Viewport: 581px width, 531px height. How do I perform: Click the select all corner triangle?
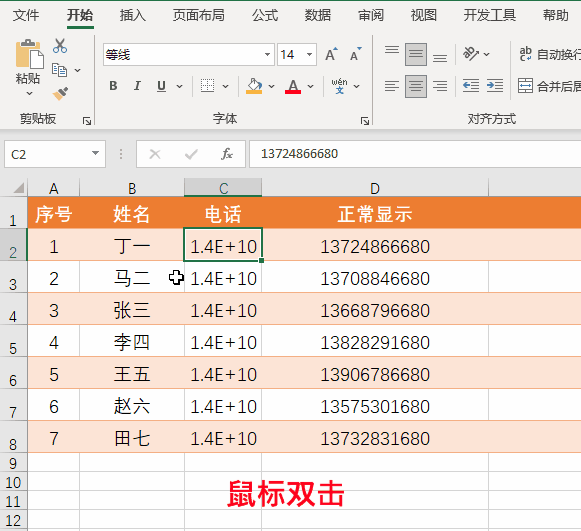pos(18,188)
